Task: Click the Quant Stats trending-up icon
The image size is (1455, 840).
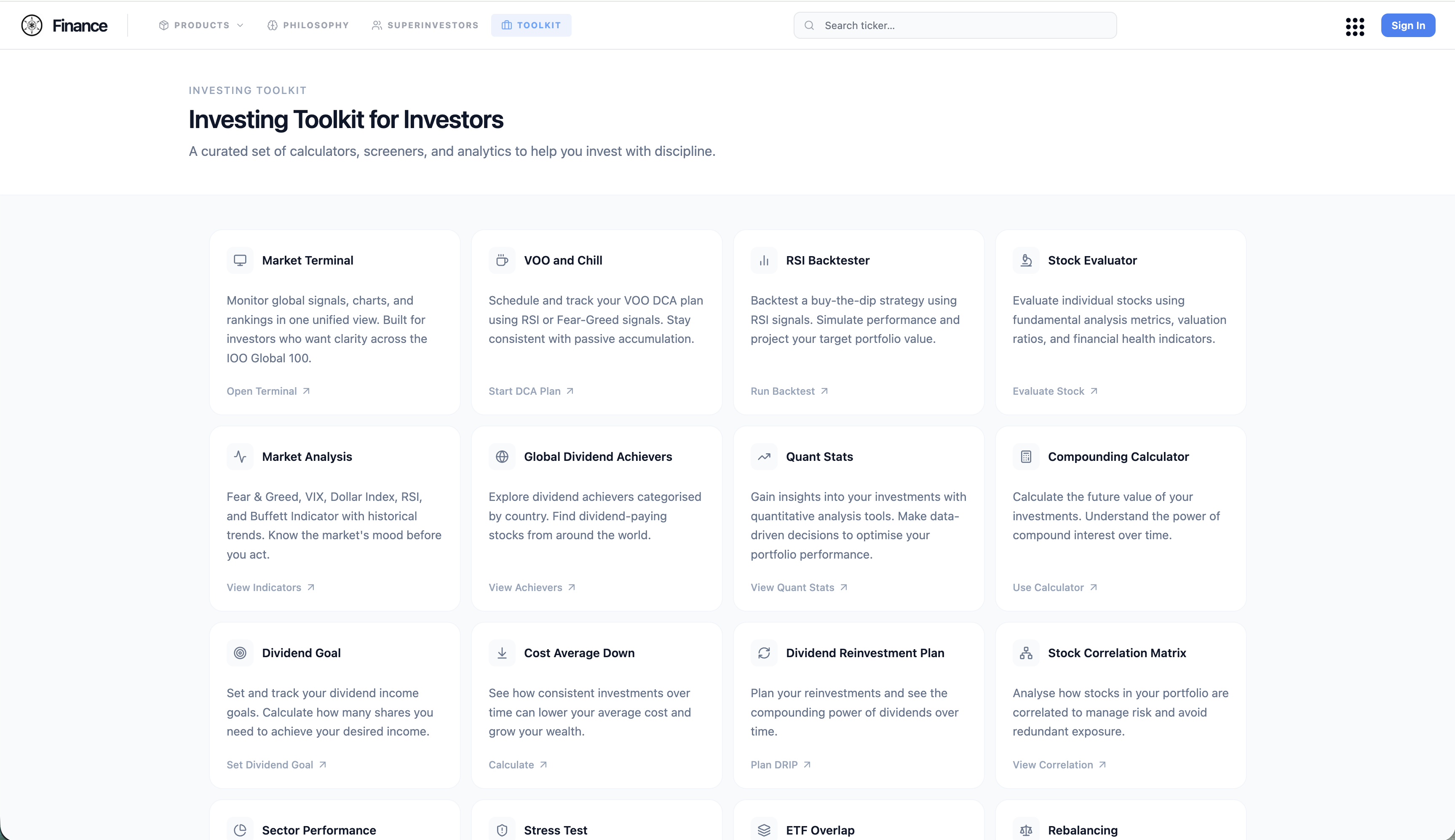Action: (764, 456)
